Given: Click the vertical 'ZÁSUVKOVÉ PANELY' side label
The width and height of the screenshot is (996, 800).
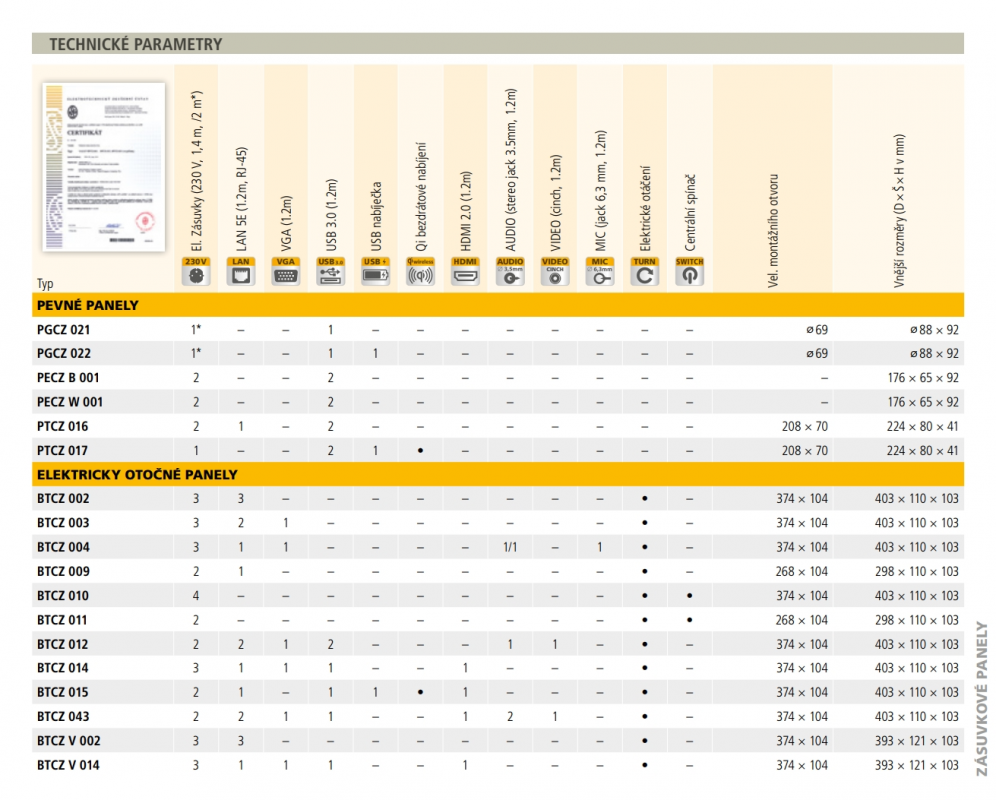Looking at the screenshot, I should click(x=982, y=698).
